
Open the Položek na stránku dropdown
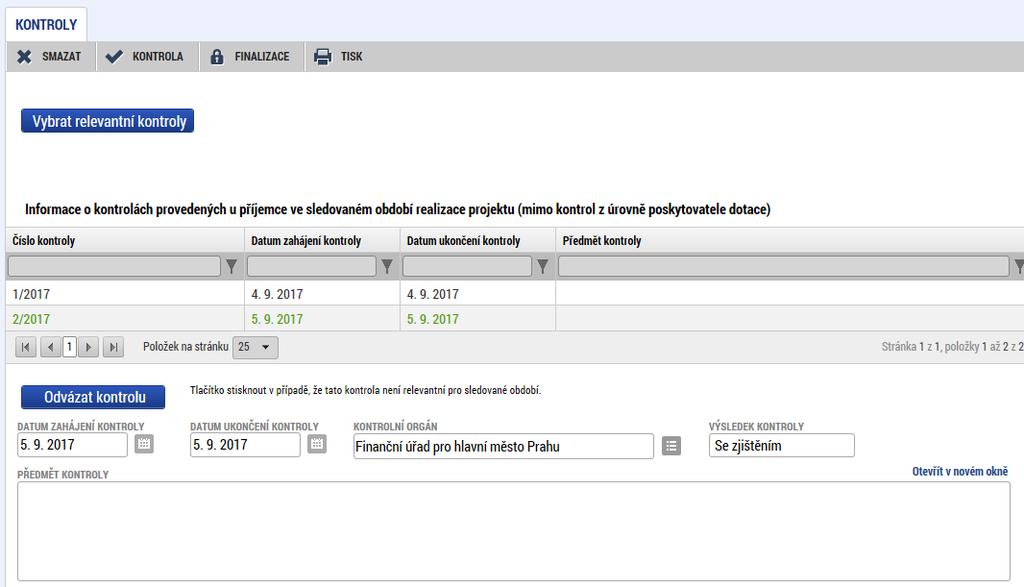[255, 347]
